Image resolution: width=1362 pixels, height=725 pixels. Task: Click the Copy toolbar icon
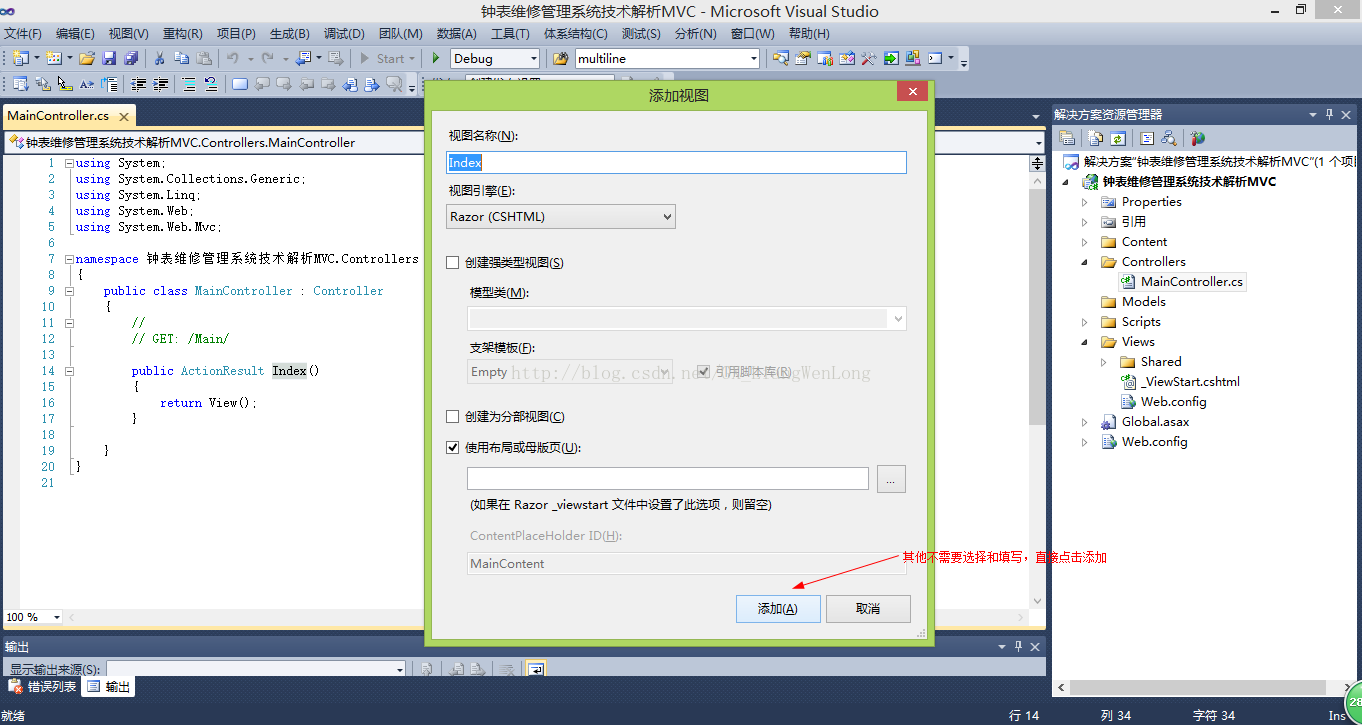point(181,58)
